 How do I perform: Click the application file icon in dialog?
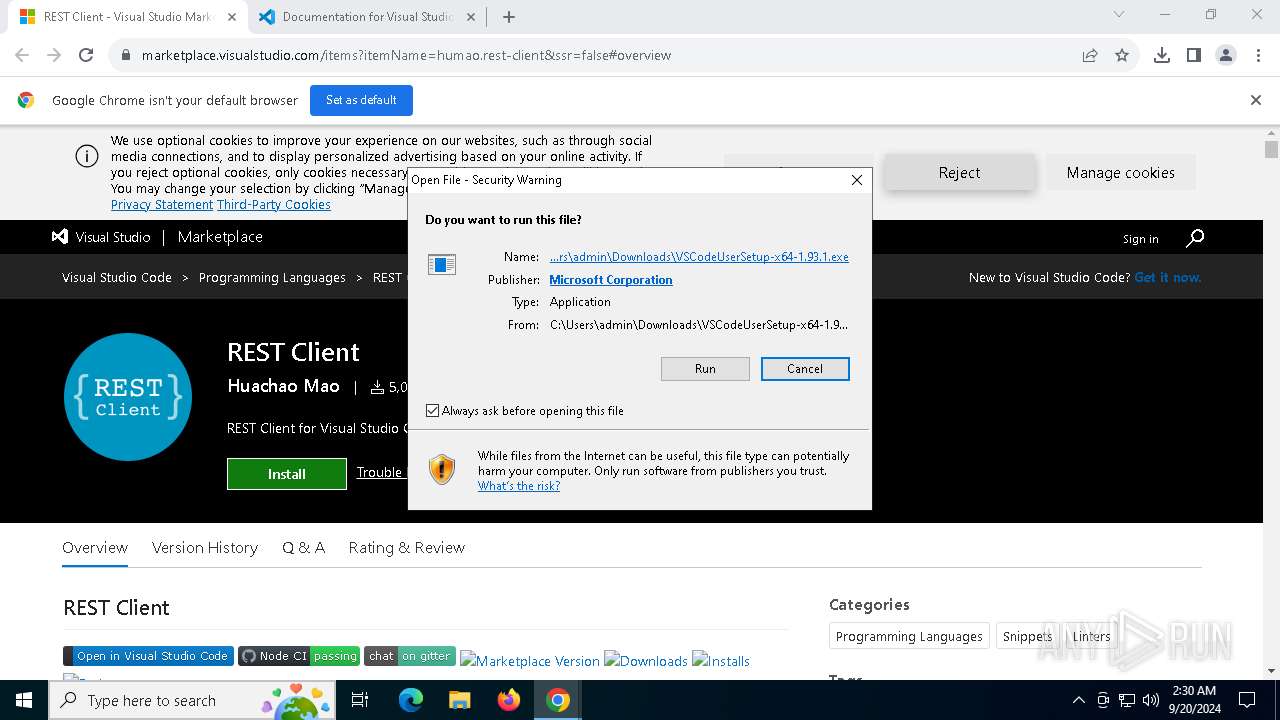point(442,264)
